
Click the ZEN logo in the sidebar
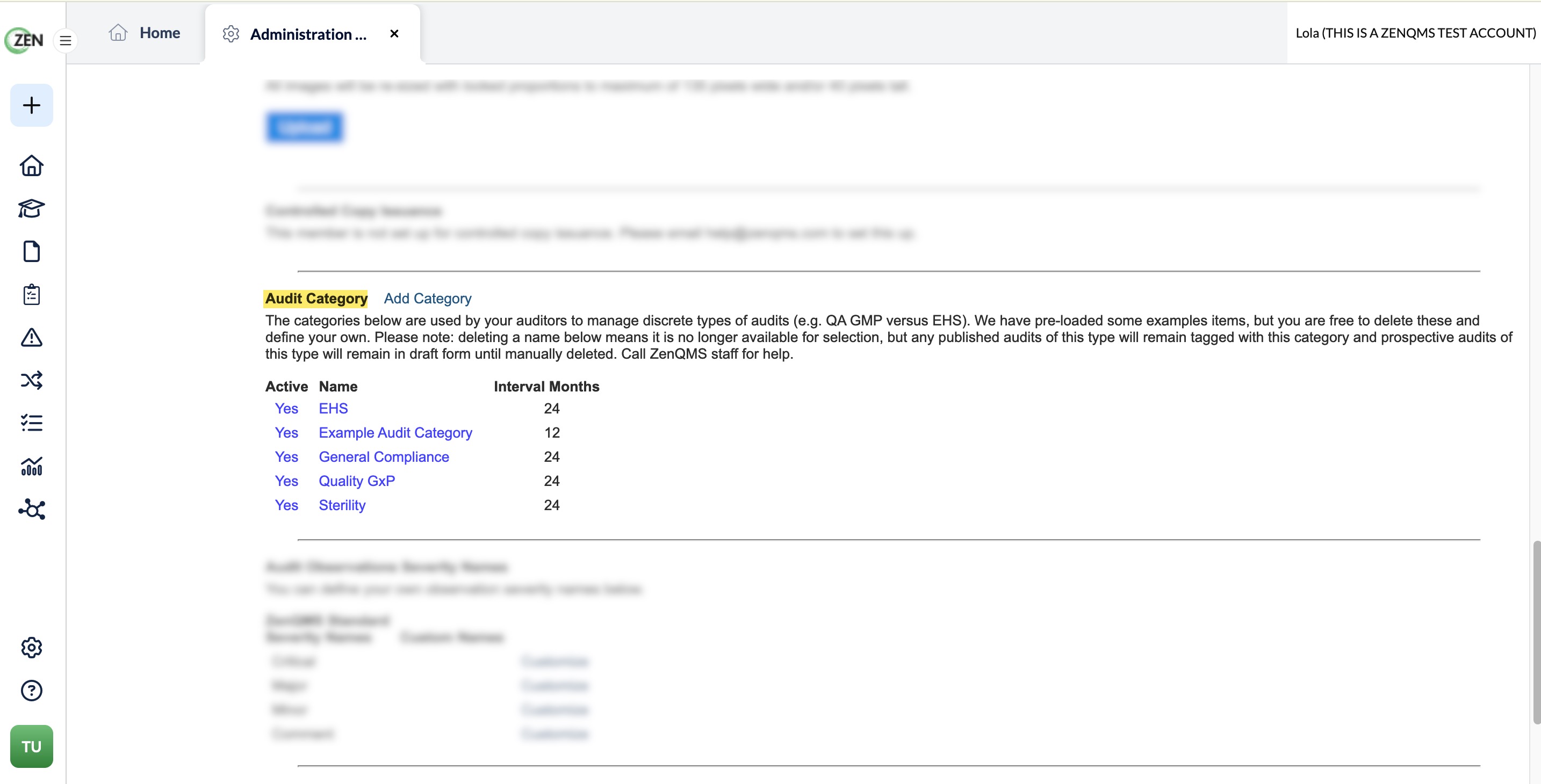24,40
